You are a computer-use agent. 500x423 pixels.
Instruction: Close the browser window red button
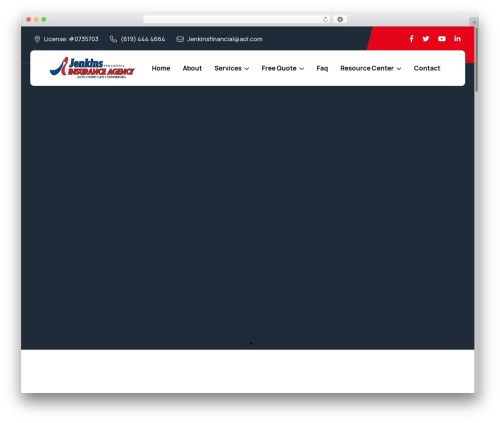(29, 19)
